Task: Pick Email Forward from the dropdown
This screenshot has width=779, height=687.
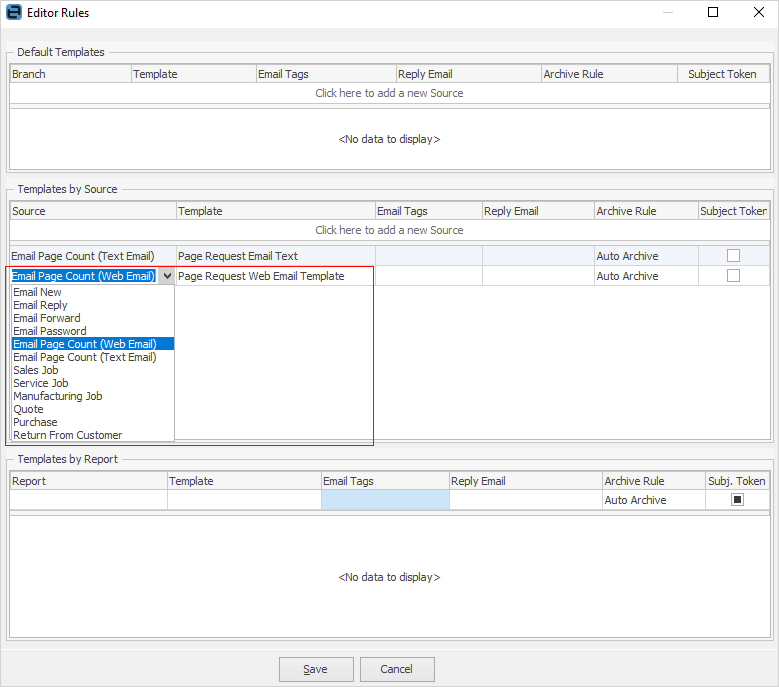Action: [47, 318]
